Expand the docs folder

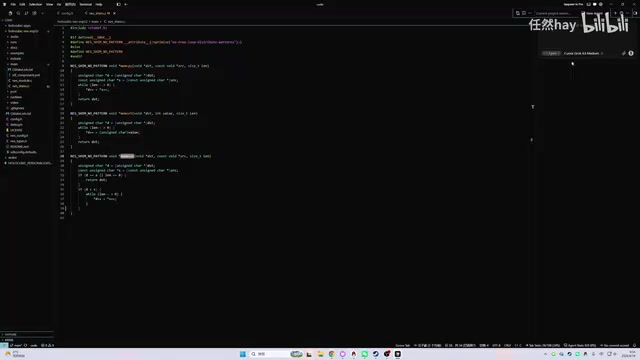[14, 48]
